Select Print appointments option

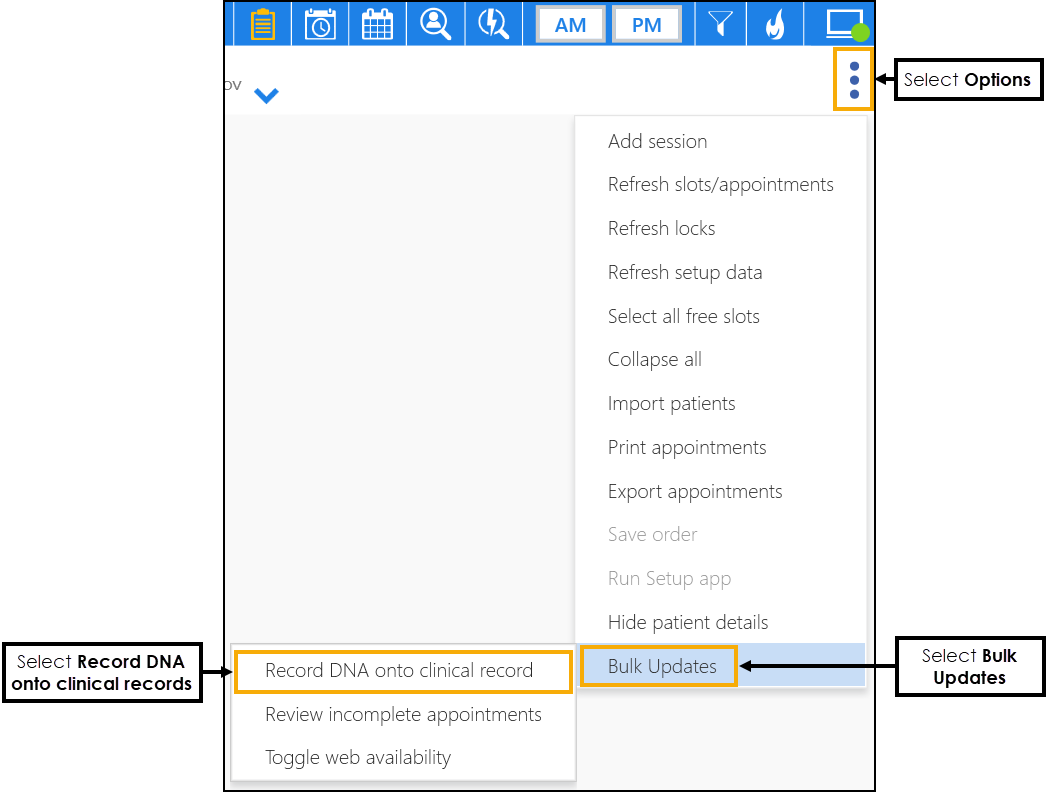pyautogui.click(x=687, y=448)
